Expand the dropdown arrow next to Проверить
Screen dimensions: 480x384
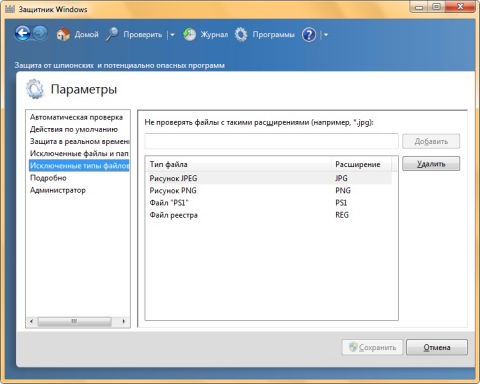click(172, 35)
